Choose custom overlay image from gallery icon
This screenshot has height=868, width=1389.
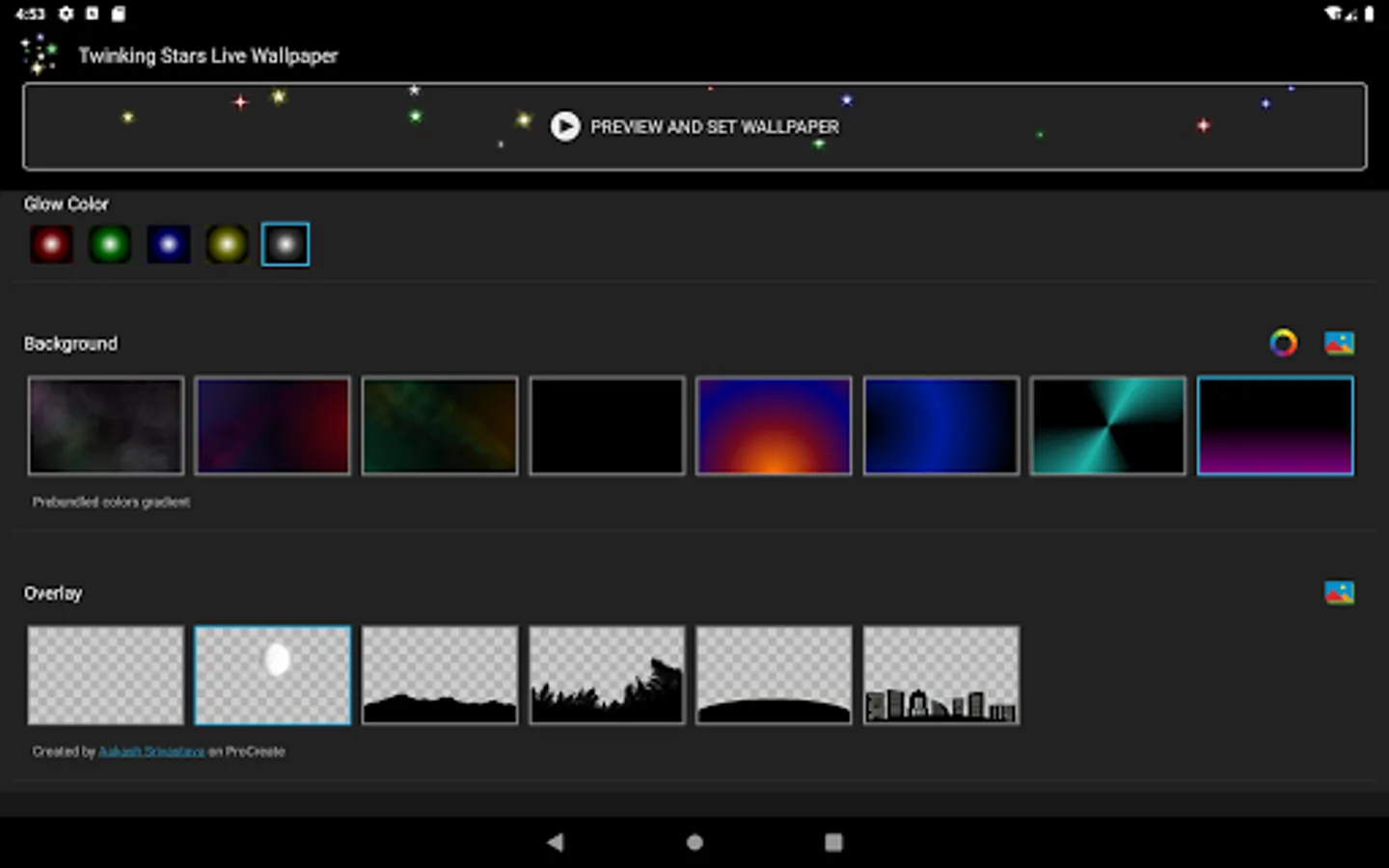pyautogui.click(x=1339, y=592)
